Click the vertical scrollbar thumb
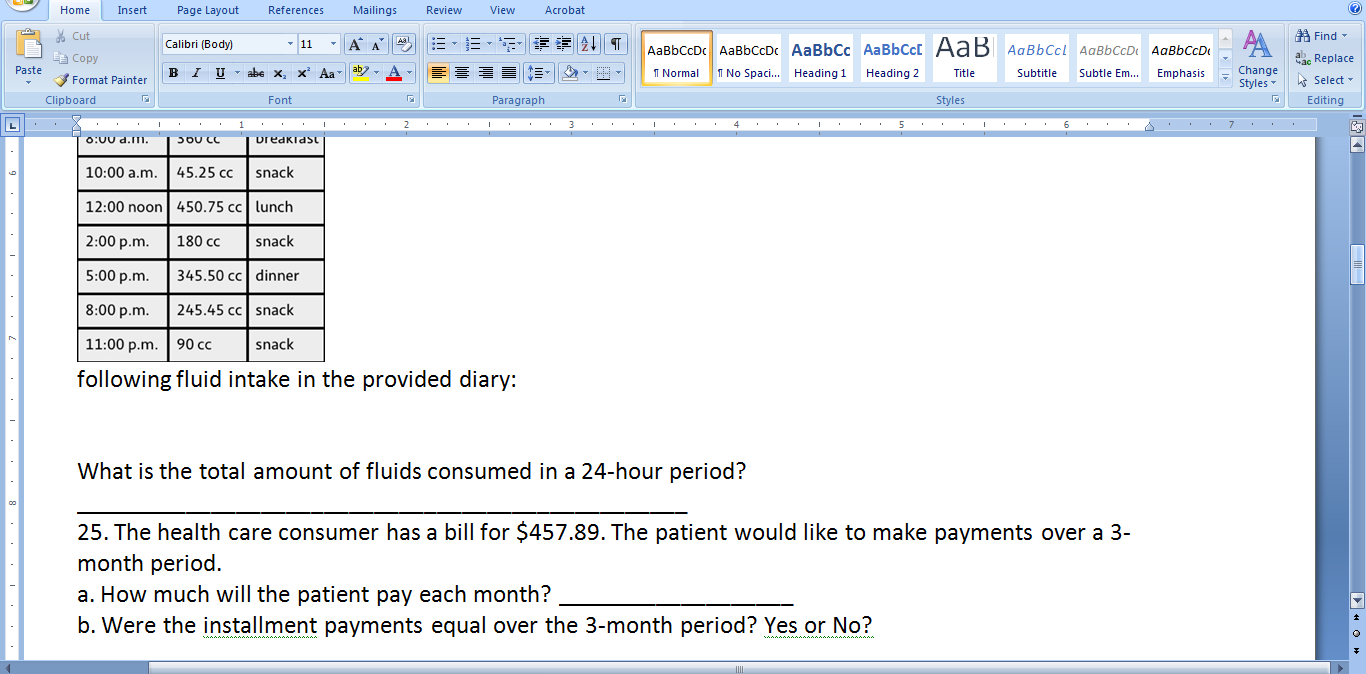Screen dimensions: 1366x674 pos(1357,265)
